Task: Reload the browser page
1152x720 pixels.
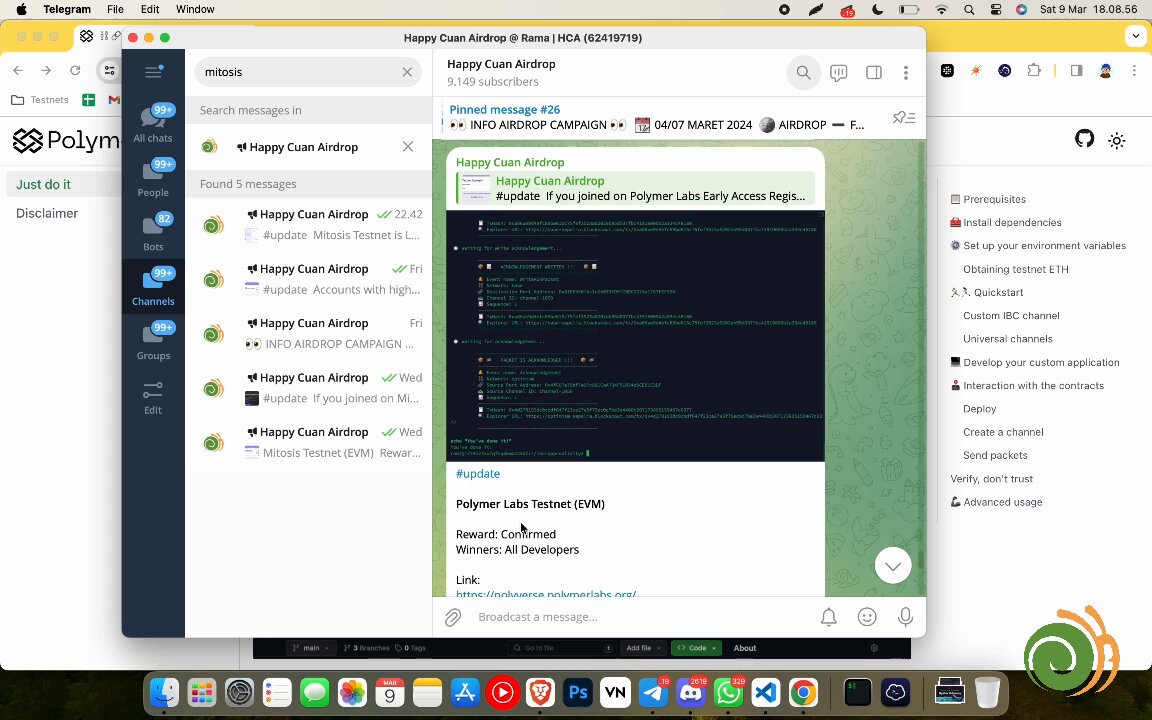Action: point(75,71)
